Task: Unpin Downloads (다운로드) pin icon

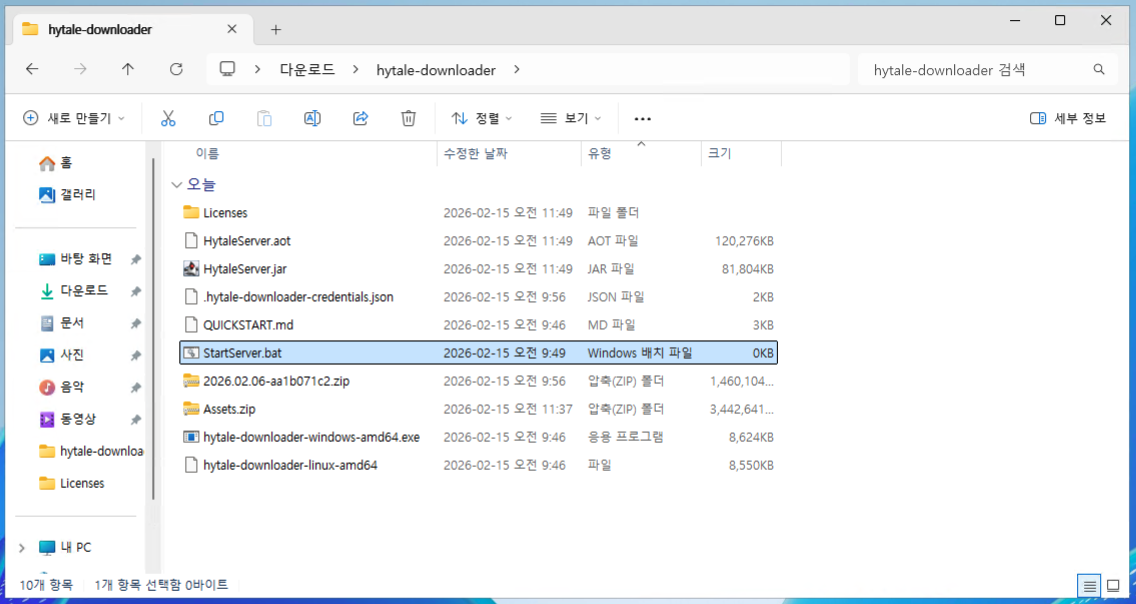Action: point(135,291)
